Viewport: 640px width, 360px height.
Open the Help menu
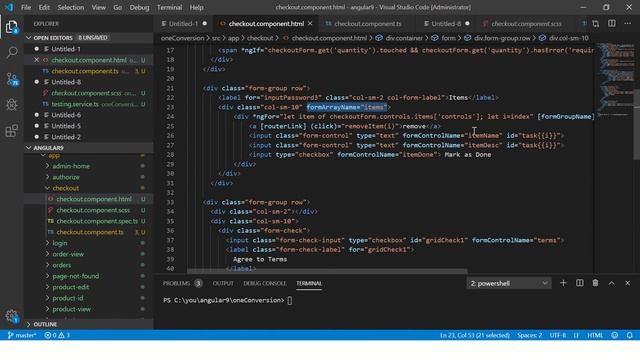196,7
